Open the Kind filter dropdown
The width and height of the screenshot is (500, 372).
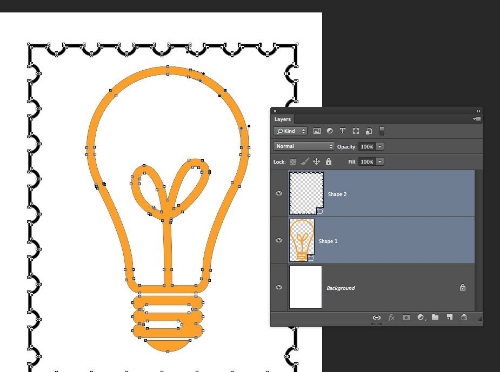(x=290, y=131)
